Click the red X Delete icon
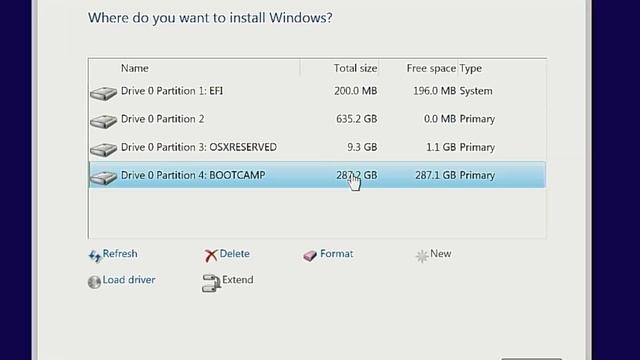 [x=211, y=256]
